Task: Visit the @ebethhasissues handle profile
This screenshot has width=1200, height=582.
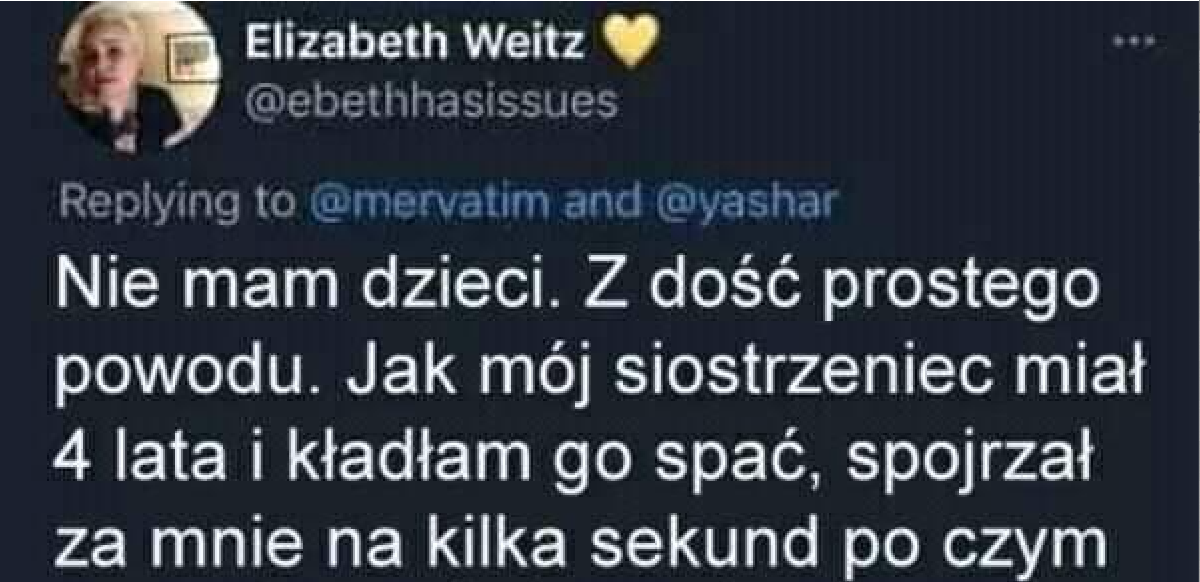Action: 431,103
